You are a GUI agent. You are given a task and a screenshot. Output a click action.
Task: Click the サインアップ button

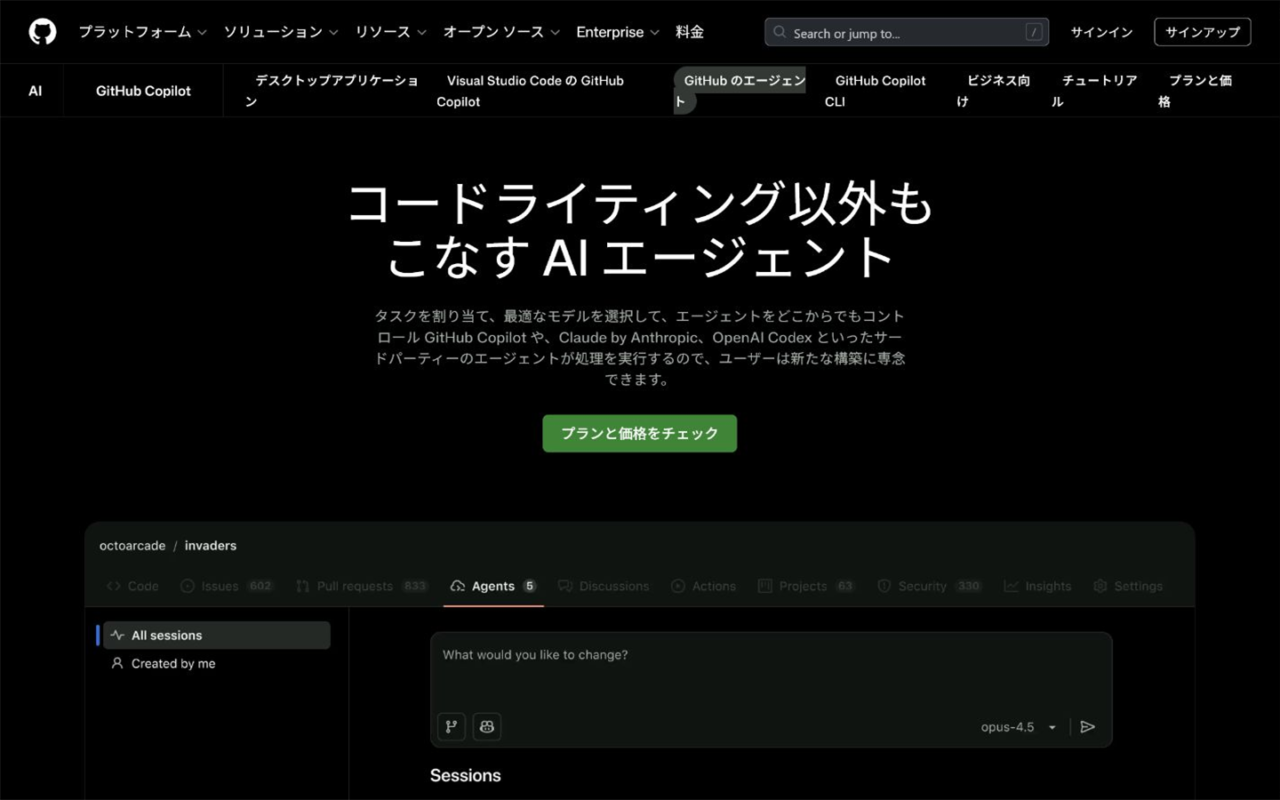[x=1202, y=32]
